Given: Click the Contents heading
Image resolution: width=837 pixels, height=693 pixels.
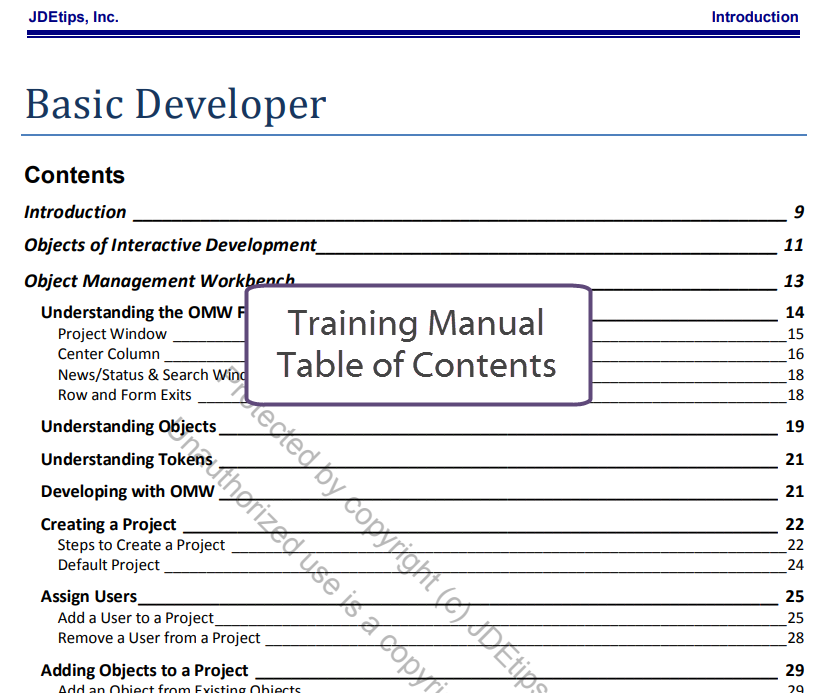Looking at the screenshot, I should 75,175.
